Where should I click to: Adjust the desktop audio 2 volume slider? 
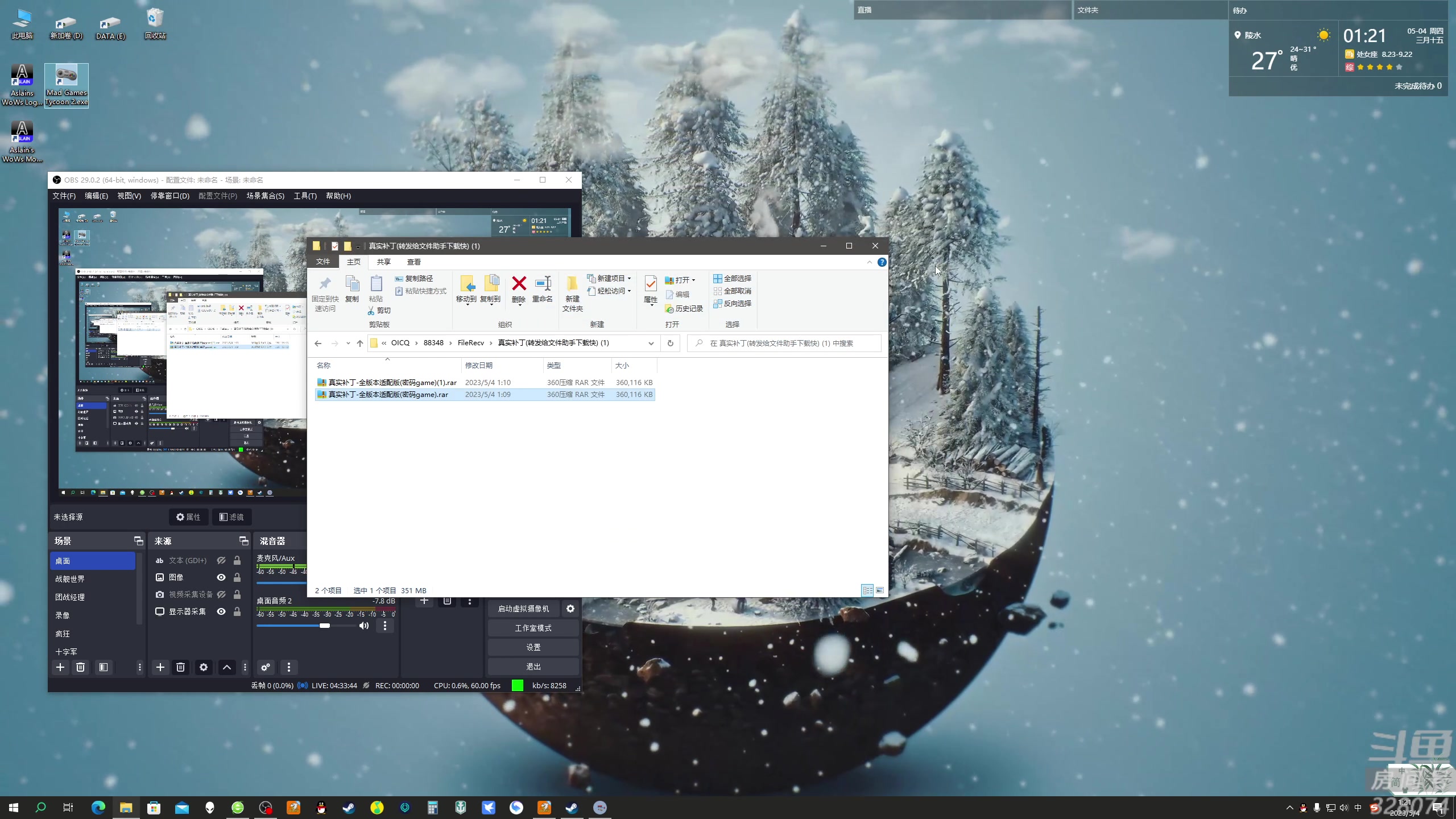[324, 626]
